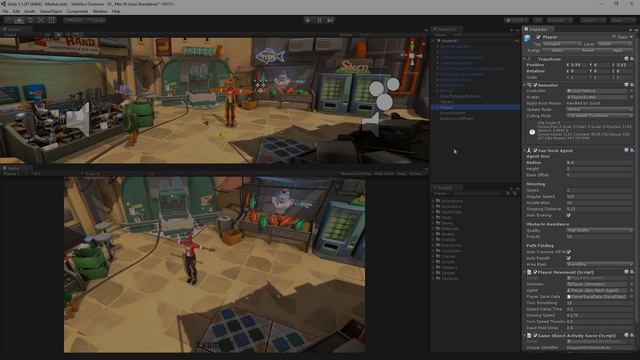Open Obstacle Avoidance Quality dropdown
This screenshot has width=640, height=360.
pos(600,230)
